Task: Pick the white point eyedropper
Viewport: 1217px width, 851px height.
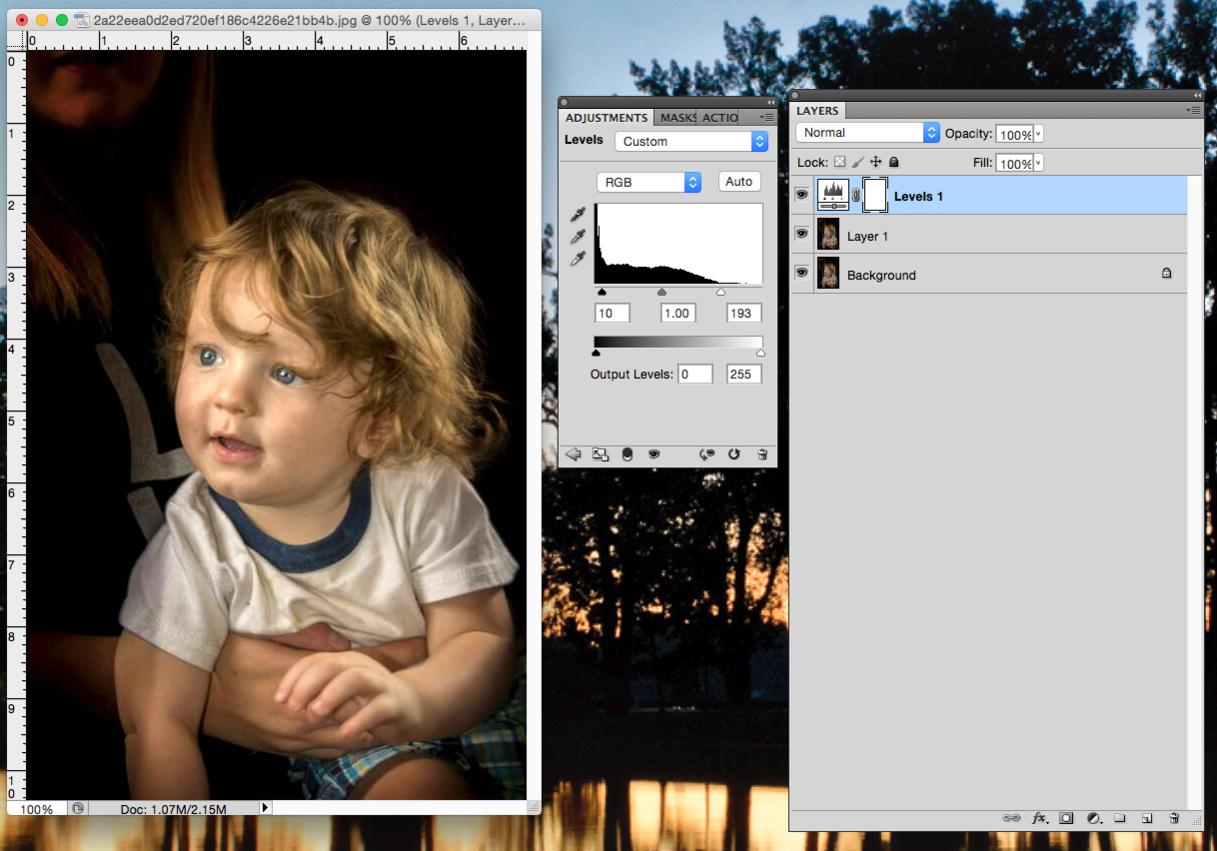Action: click(577, 260)
